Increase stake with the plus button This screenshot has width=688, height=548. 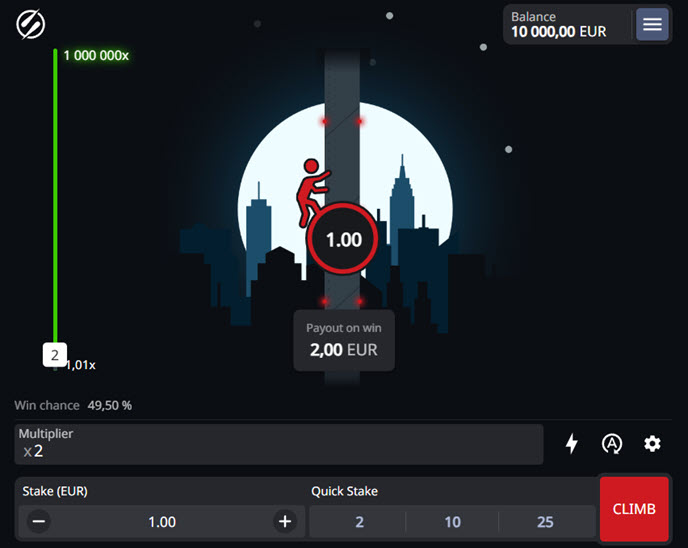(285, 521)
